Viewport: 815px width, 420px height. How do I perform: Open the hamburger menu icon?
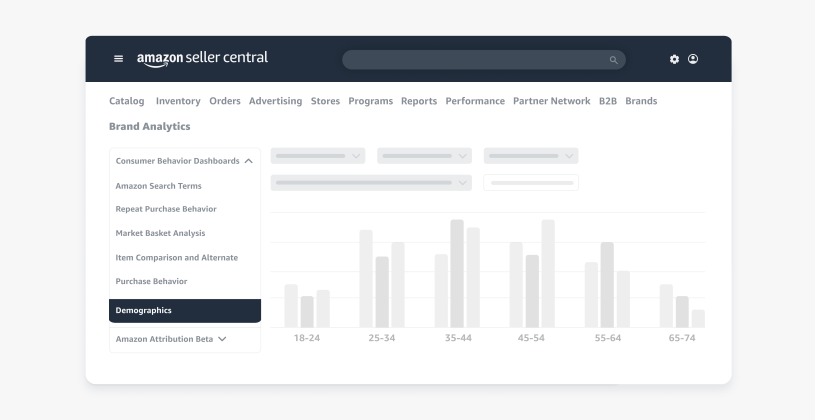click(119, 59)
